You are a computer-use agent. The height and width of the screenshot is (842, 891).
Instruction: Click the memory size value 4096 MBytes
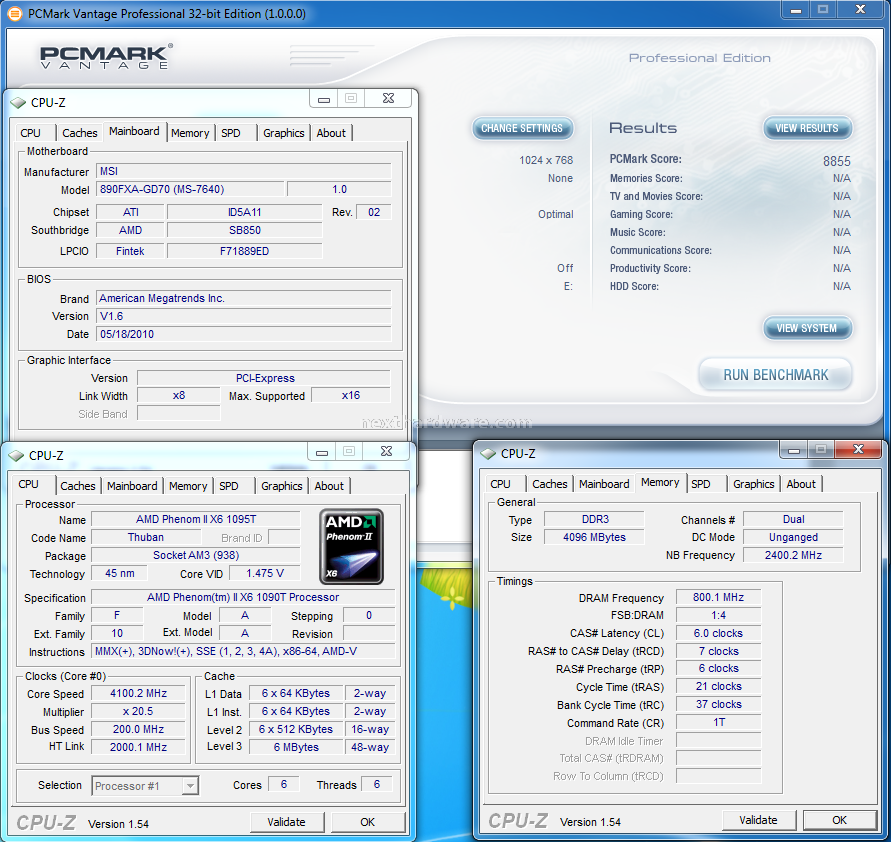(x=594, y=537)
